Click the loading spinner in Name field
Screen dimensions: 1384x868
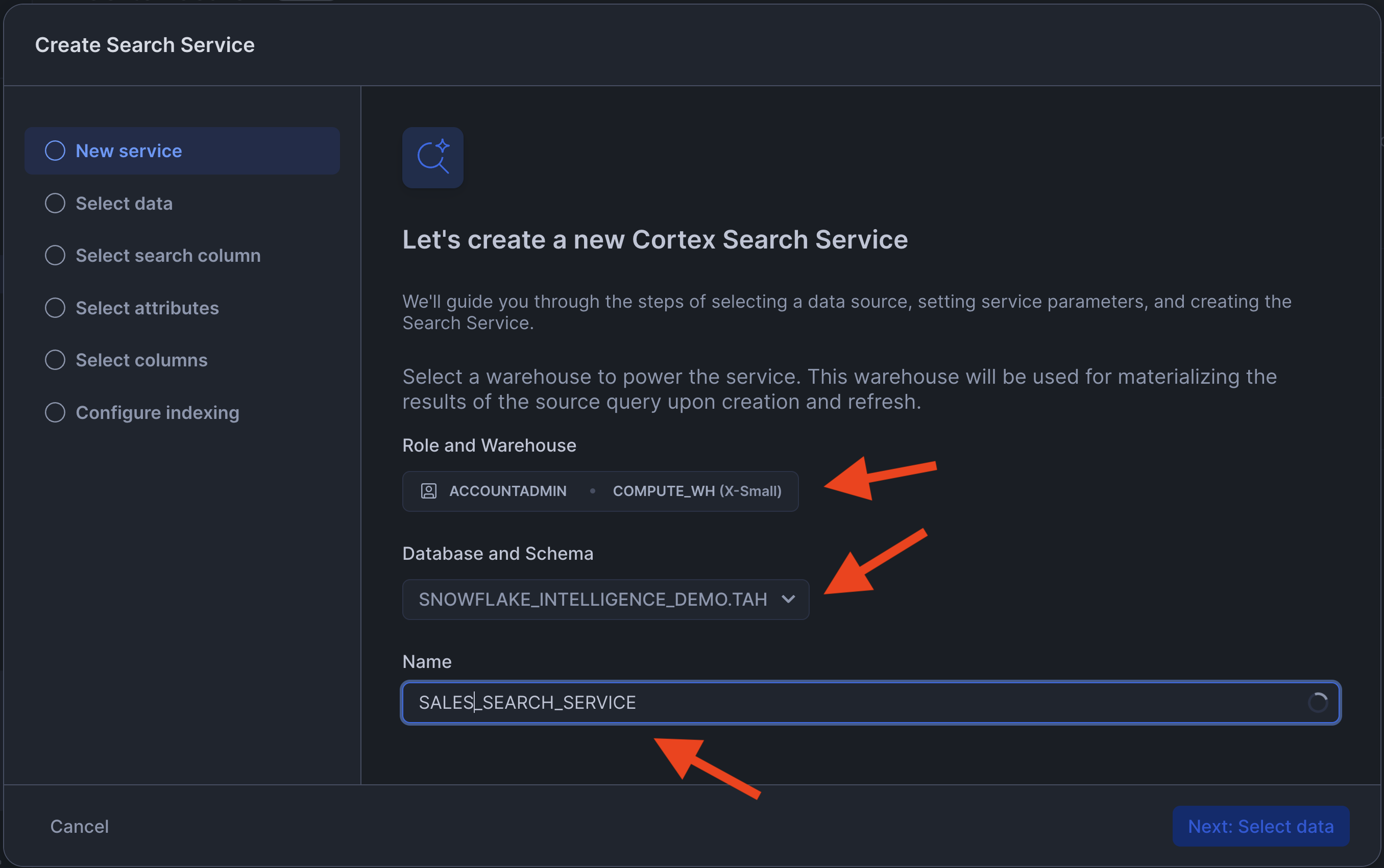(1317, 702)
